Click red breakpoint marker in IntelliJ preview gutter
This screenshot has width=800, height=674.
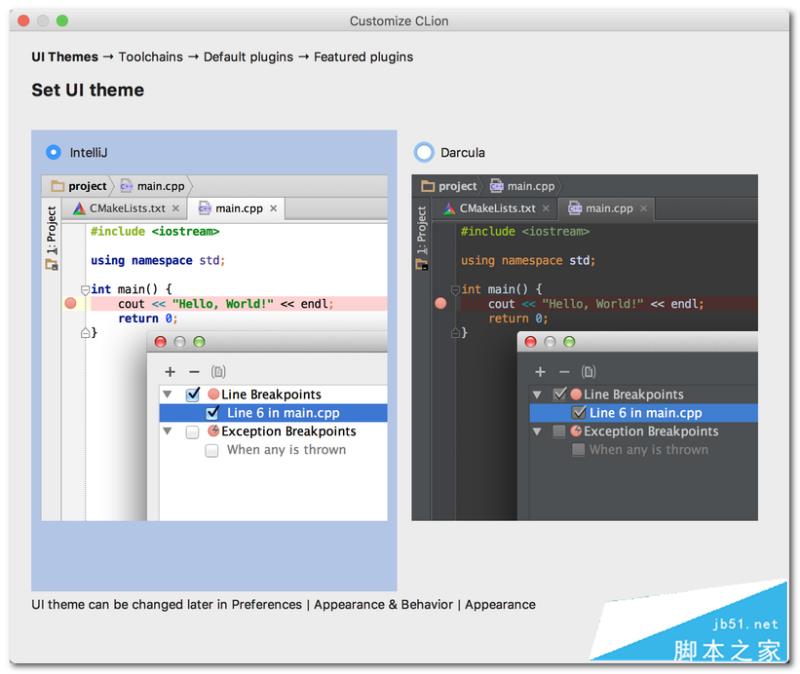point(70,304)
